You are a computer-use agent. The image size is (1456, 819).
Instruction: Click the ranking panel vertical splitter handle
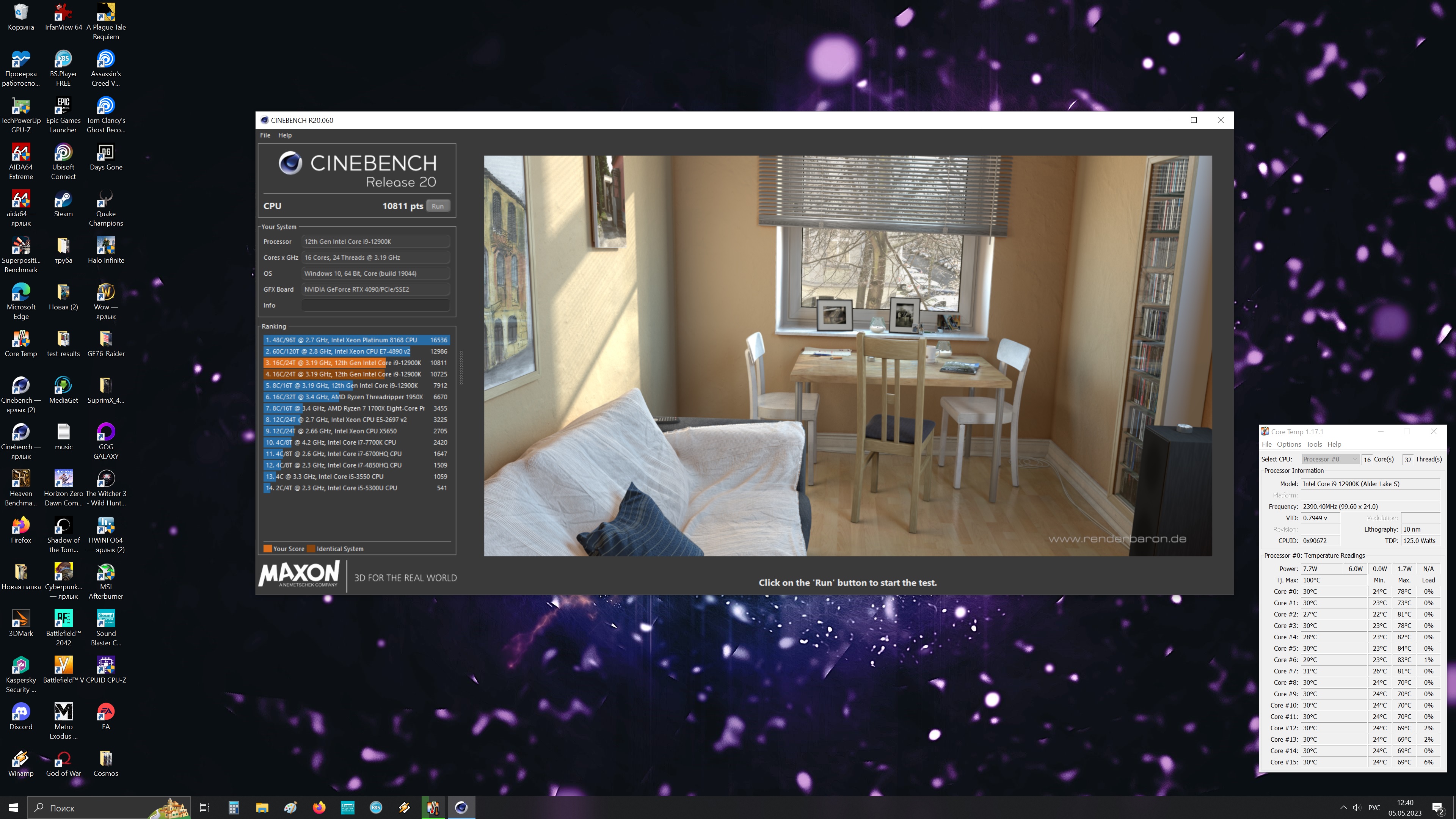pyautogui.click(x=461, y=367)
